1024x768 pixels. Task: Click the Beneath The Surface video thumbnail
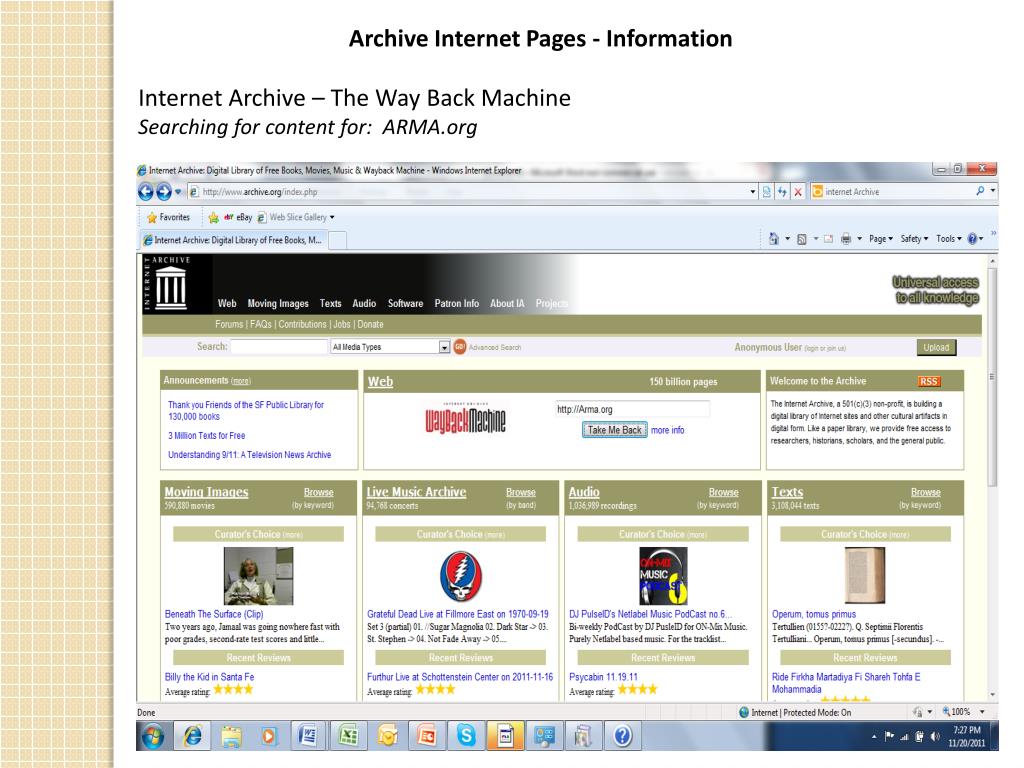tap(258, 575)
